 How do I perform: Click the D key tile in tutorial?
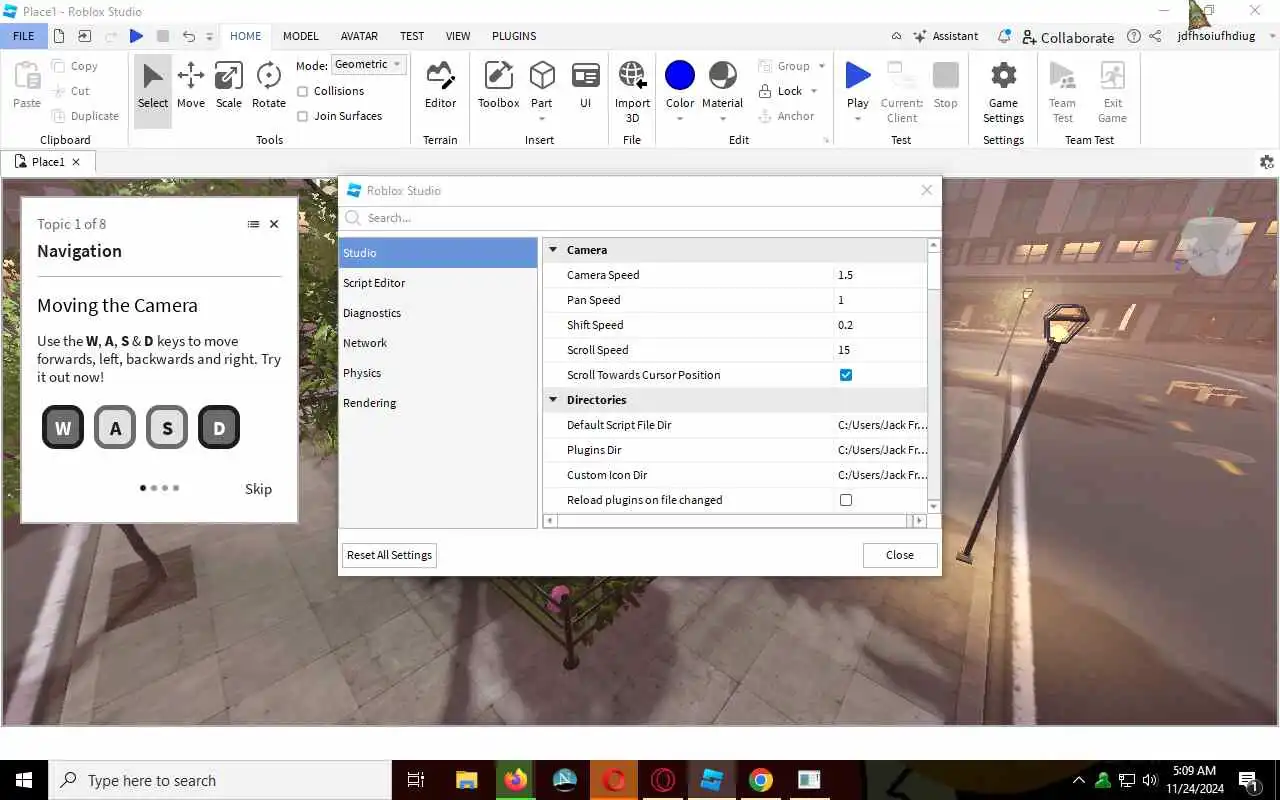click(x=219, y=427)
